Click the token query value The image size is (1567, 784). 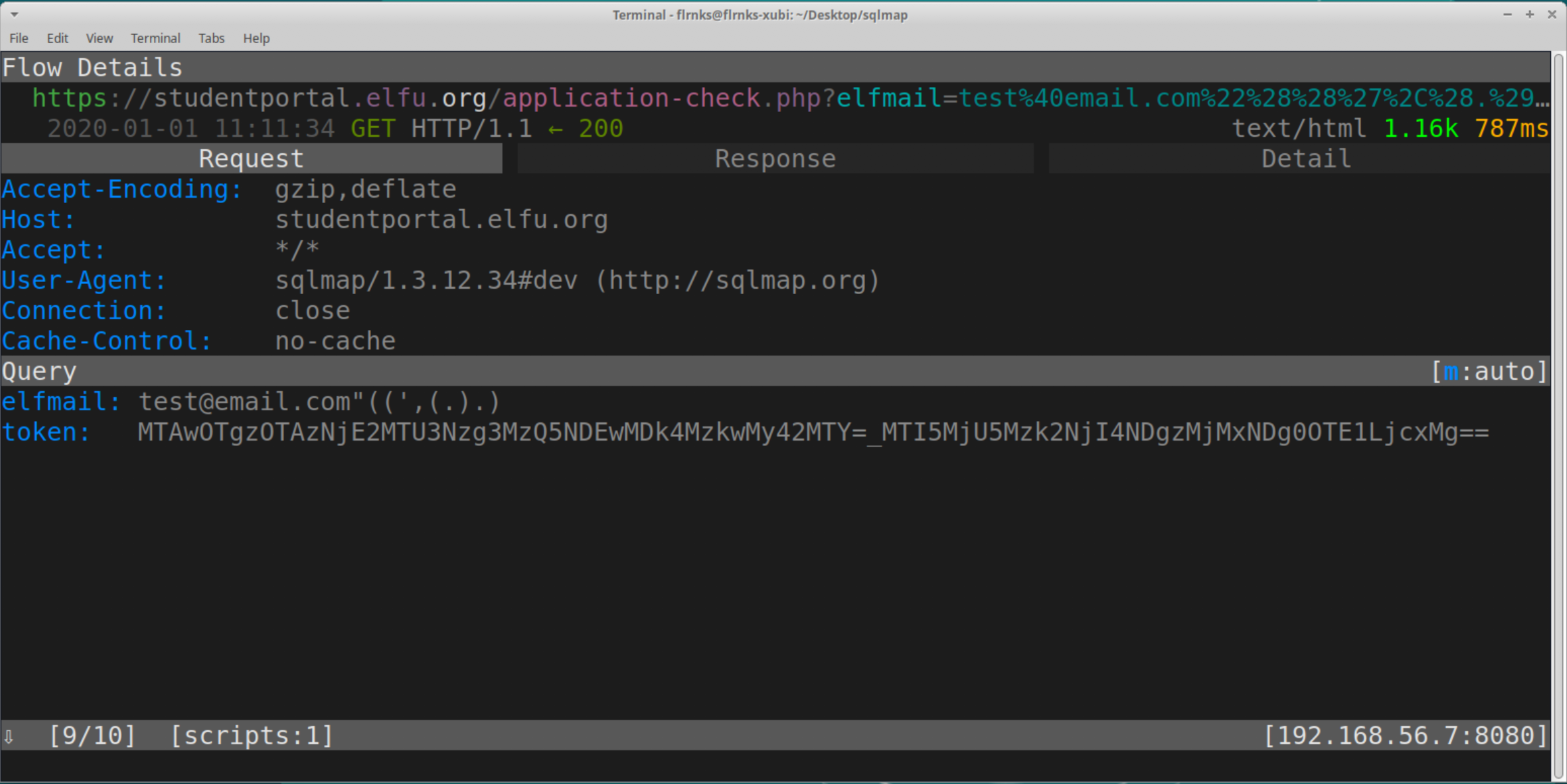pos(813,432)
